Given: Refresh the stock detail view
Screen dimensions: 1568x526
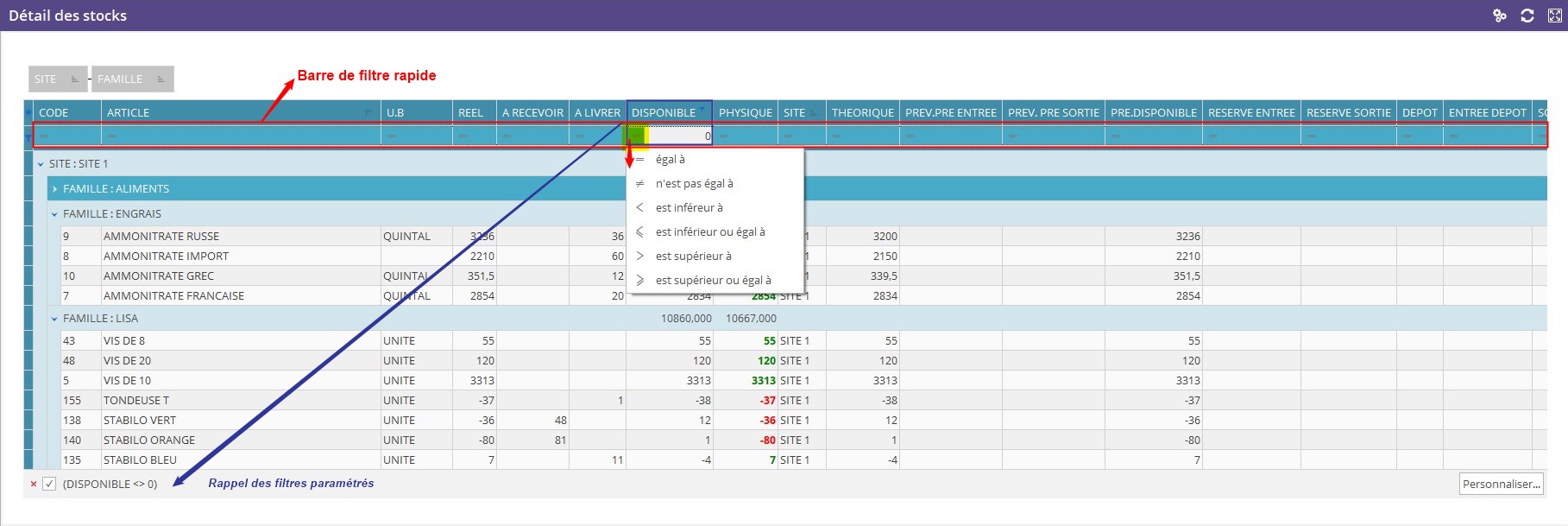Looking at the screenshot, I should click(x=1527, y=16).
